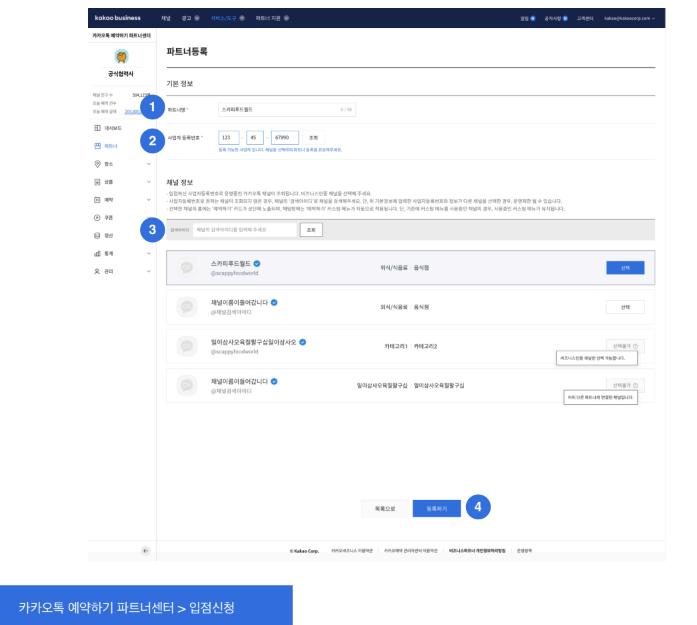697x625 pixels.
Task: Click the 장소 location pin icon
Action: tap(97, 163)
